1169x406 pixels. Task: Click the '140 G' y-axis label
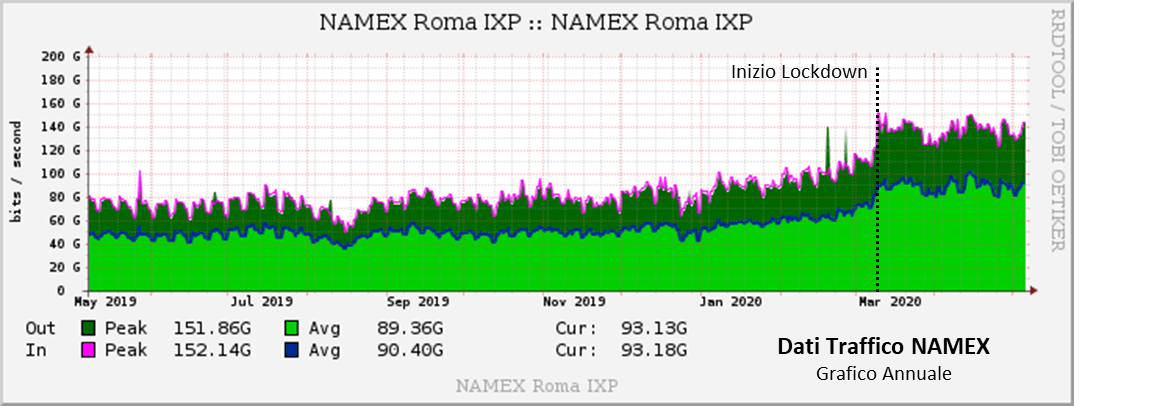pyautogui.click(x=61, y=127)
